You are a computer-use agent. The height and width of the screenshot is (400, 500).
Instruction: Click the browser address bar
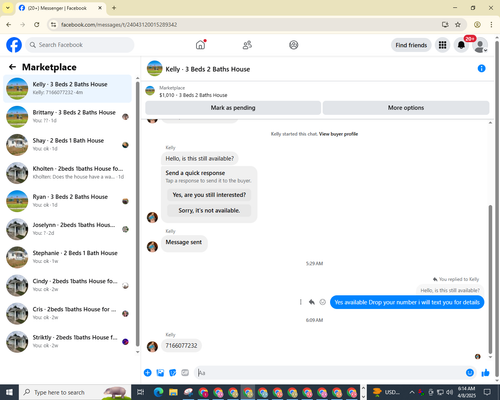tap(247, 24)
